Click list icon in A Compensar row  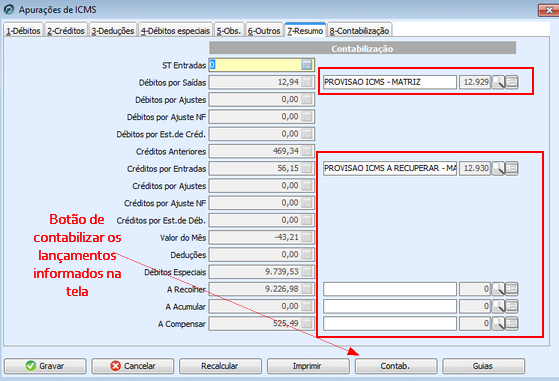[512, 324]
